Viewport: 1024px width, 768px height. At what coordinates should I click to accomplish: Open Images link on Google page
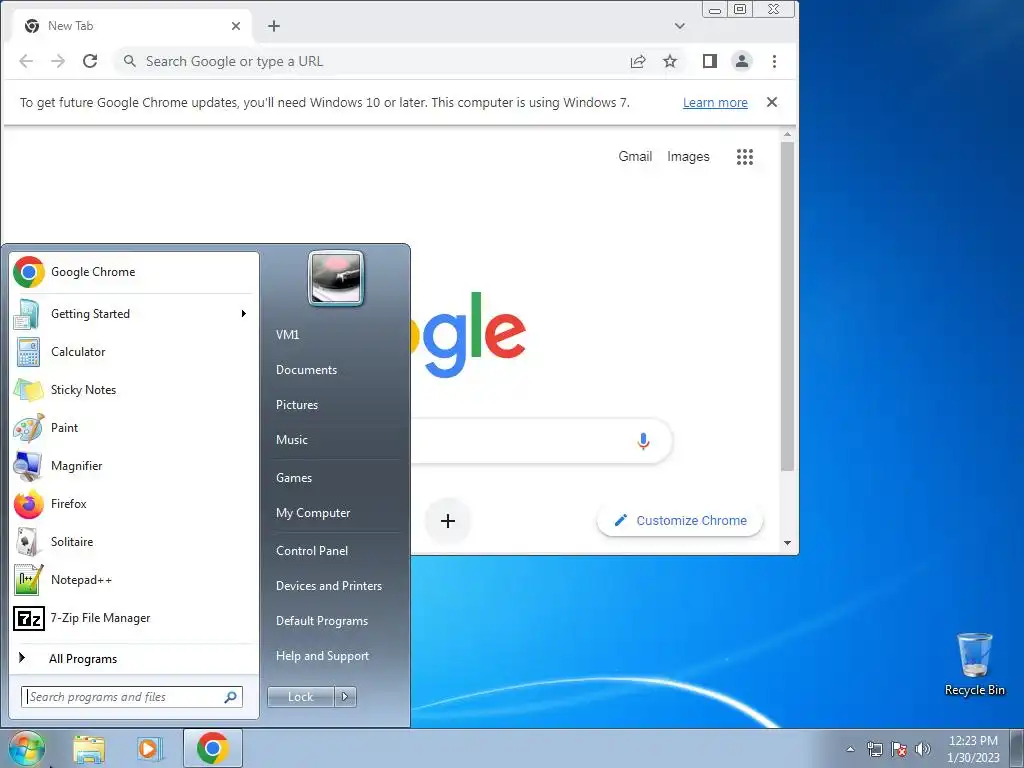click(688, 156)
